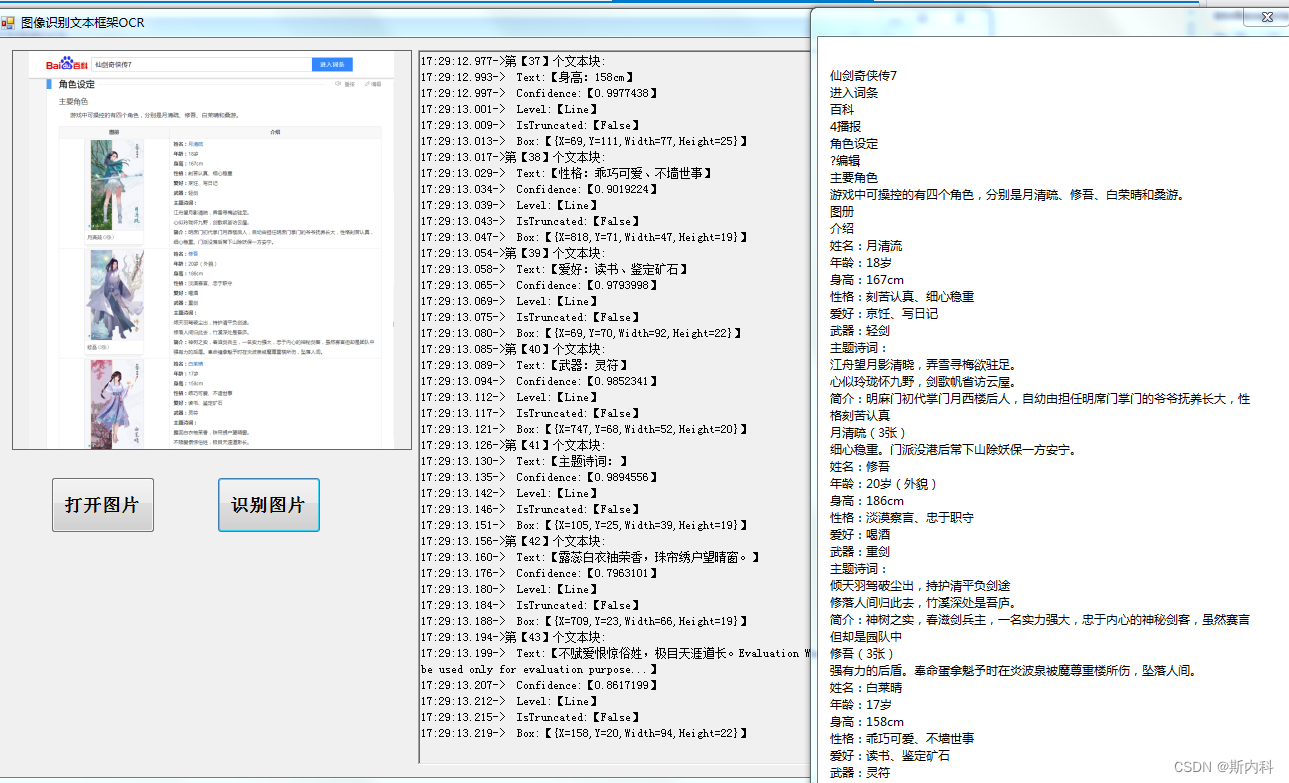Viewport: 1289px width, 783px height.
Task: Select log line Confidence:【0.9793998】
Action: [540, 285]
